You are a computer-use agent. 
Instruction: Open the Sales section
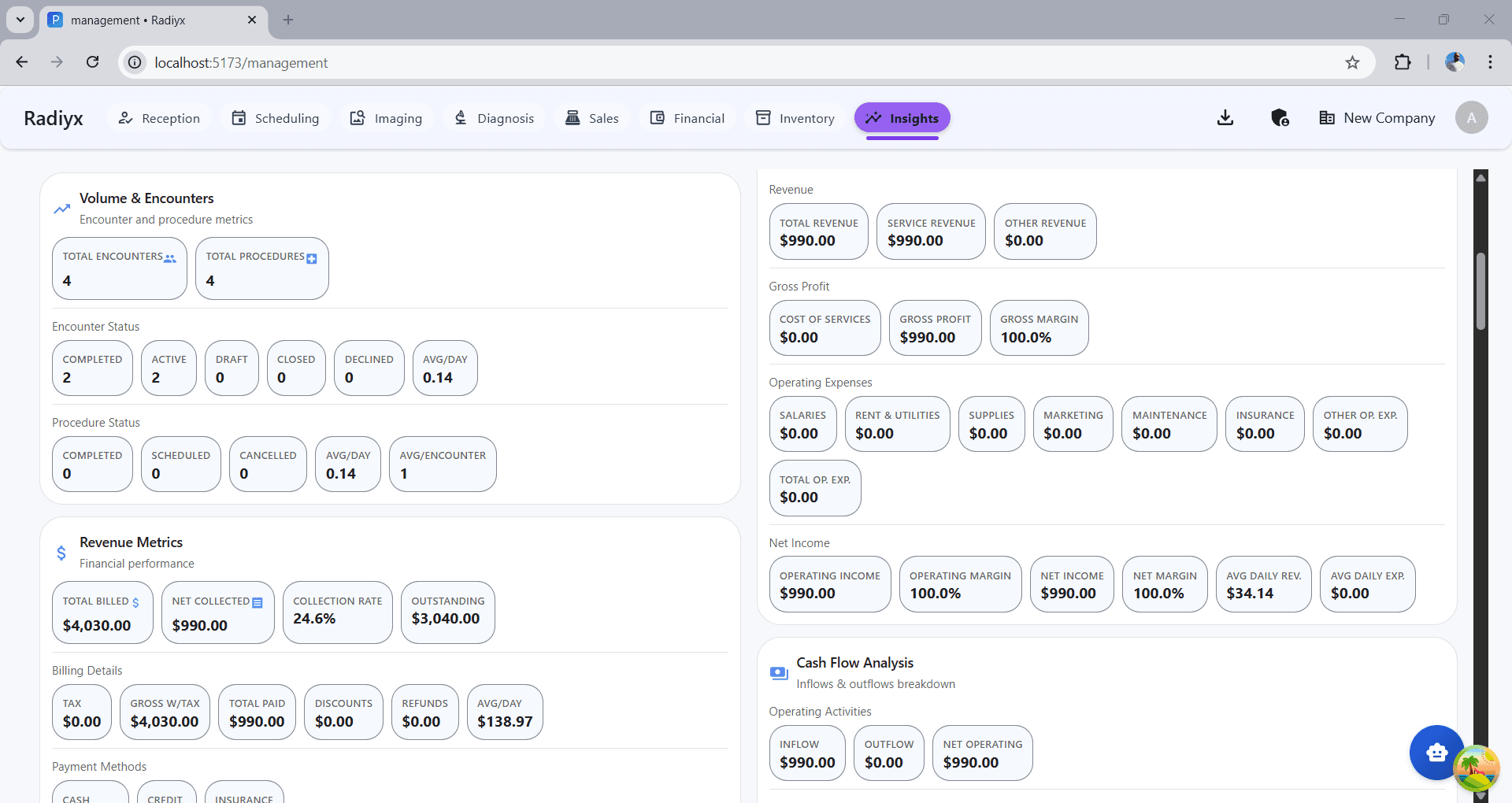592,118
